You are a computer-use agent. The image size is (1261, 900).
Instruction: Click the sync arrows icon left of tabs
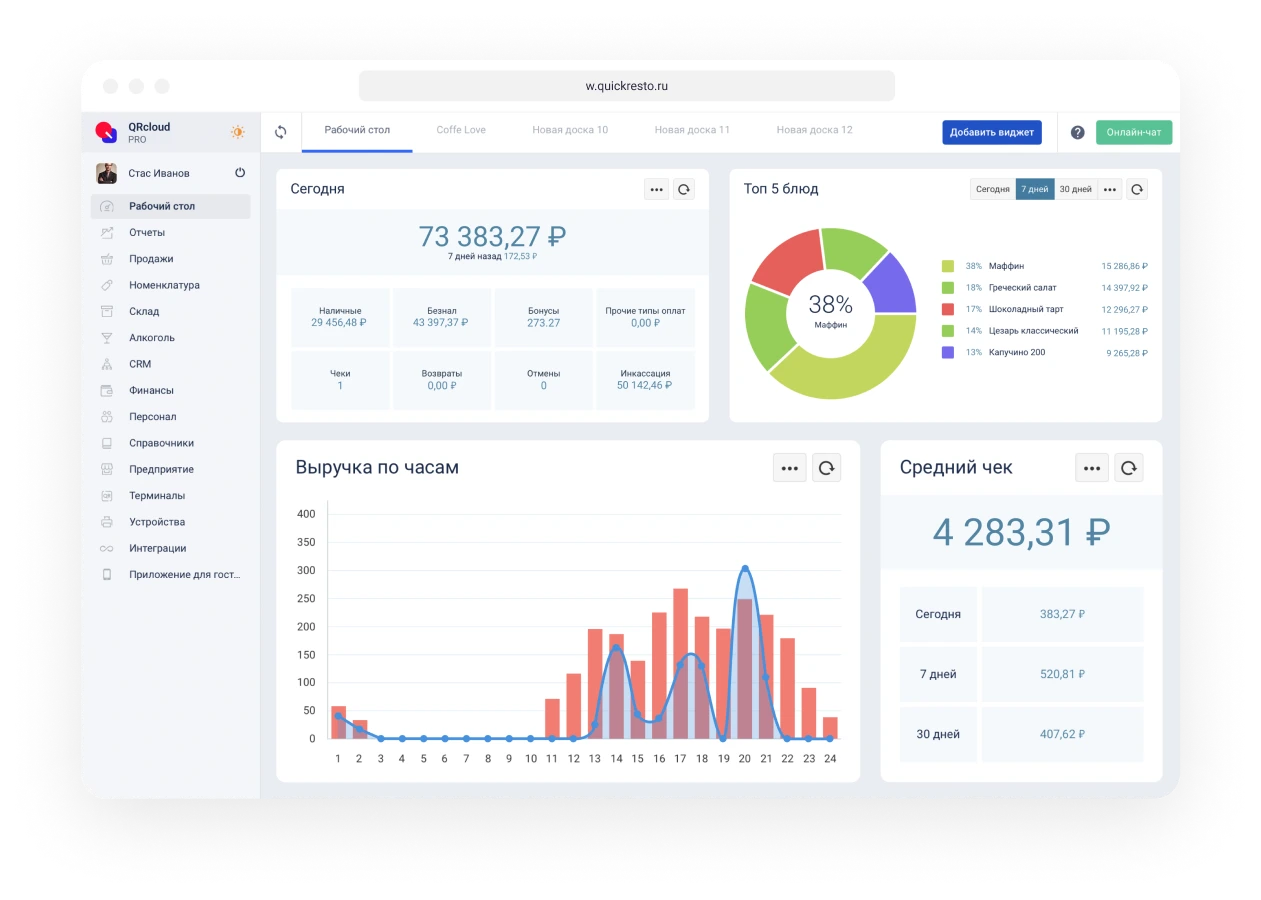click(281, 132)
